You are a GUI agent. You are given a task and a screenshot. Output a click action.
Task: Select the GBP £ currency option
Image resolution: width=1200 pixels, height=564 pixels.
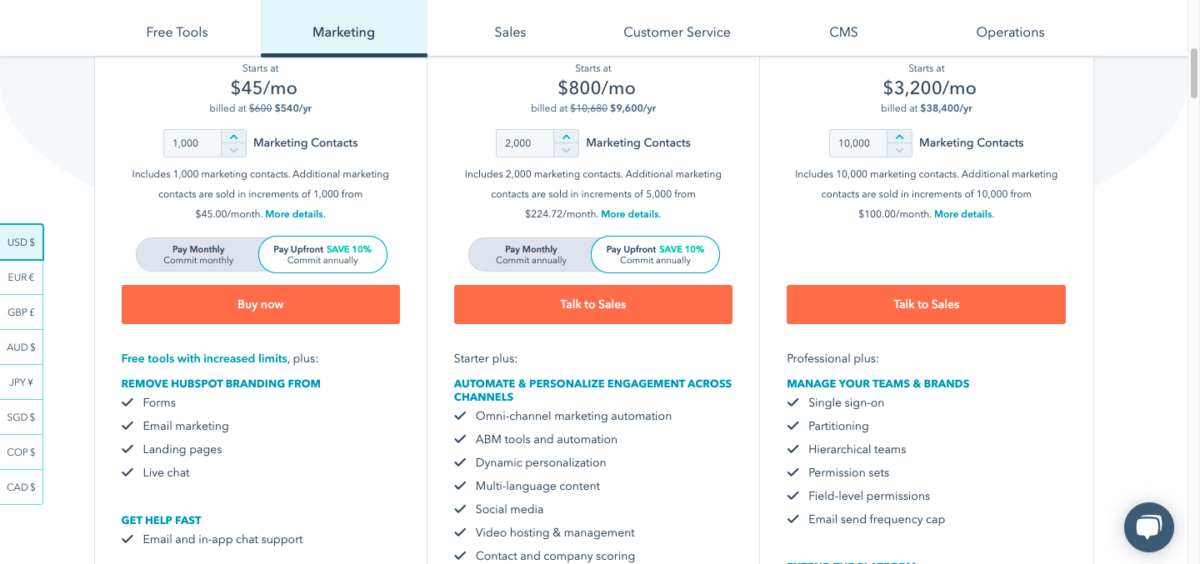point(21,312)
